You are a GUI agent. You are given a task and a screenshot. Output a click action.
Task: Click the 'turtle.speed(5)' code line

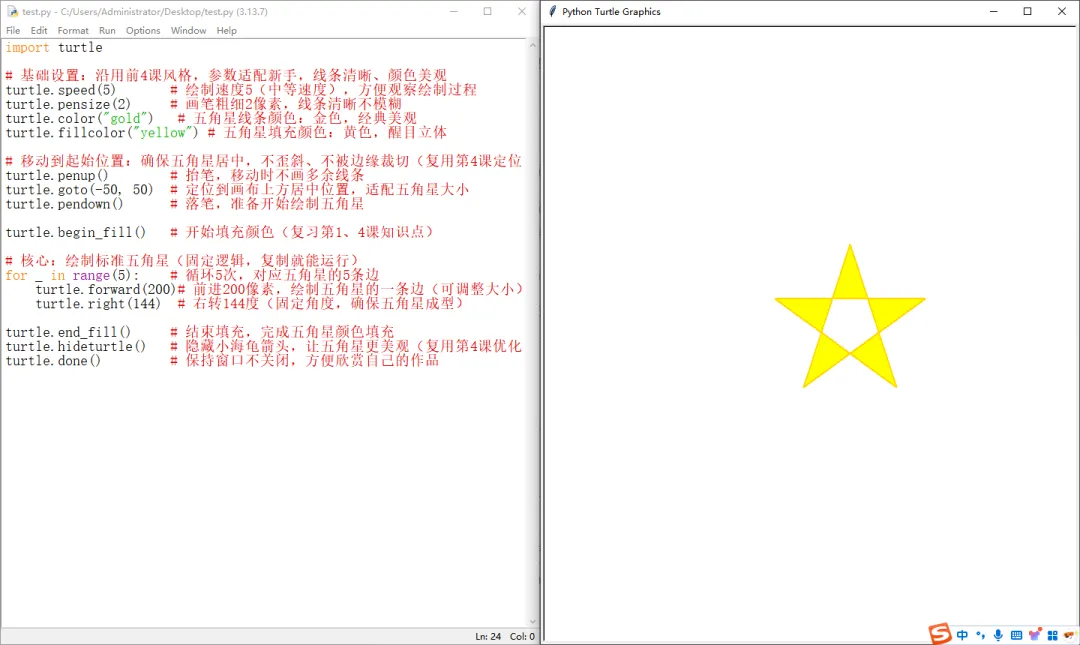click(61, 90)
